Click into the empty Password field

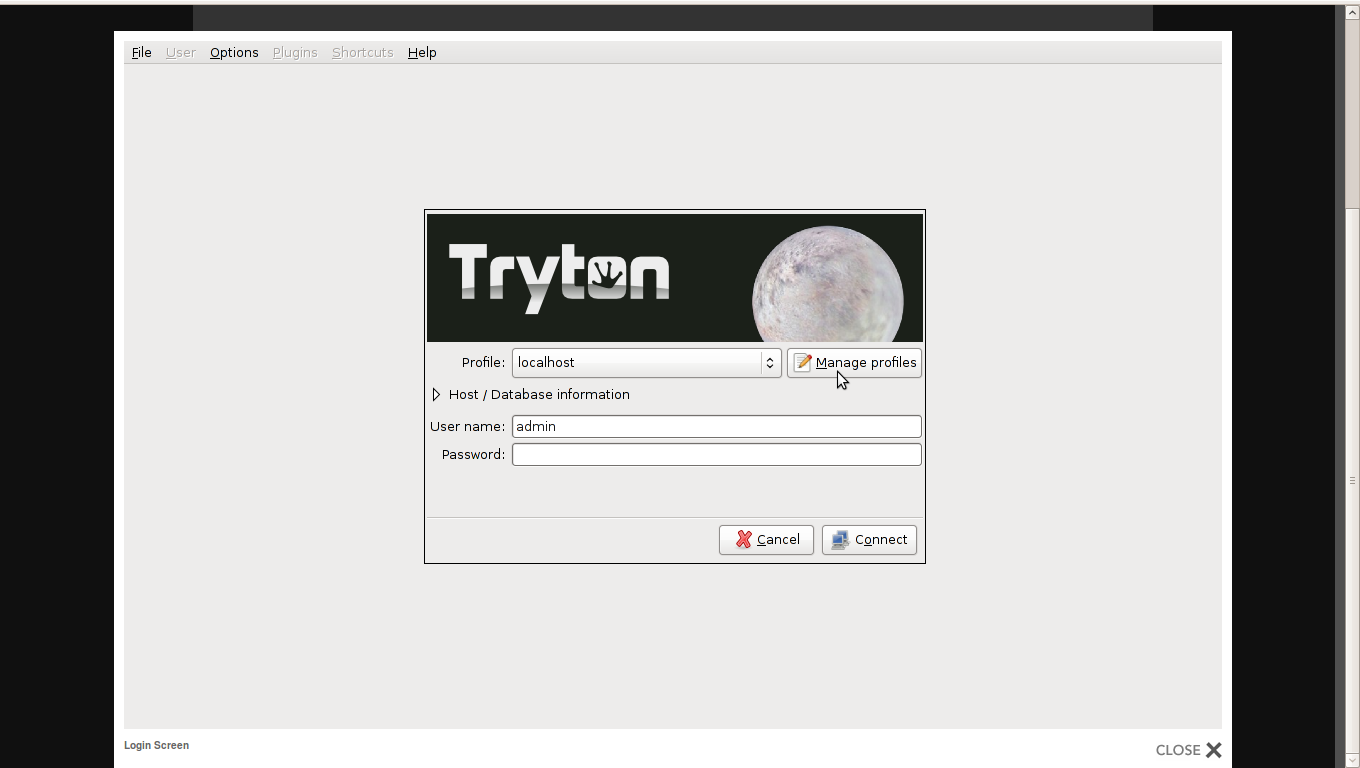(716, 455)
